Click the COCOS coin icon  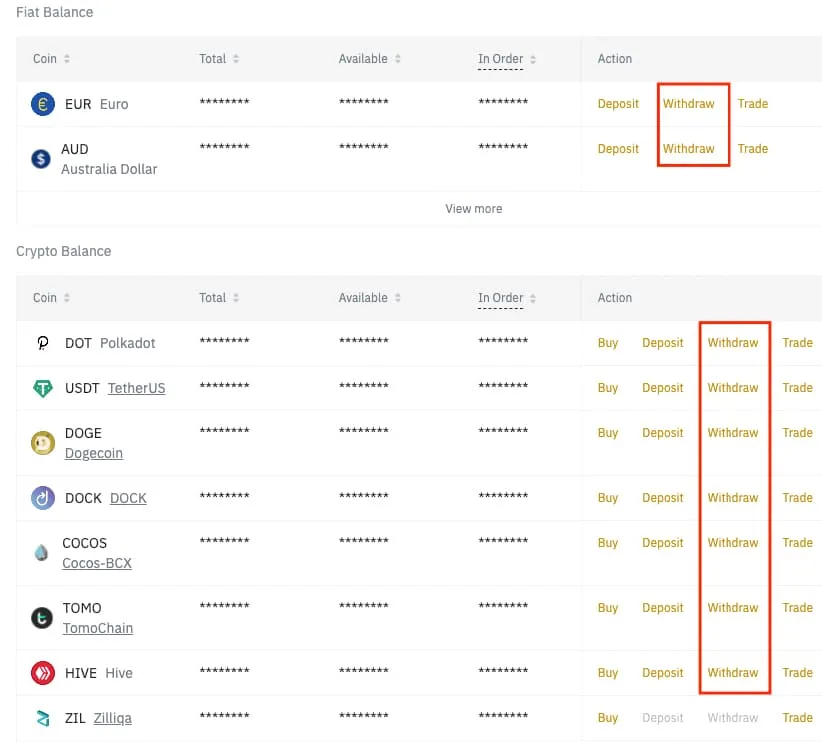tap(41, 553)
